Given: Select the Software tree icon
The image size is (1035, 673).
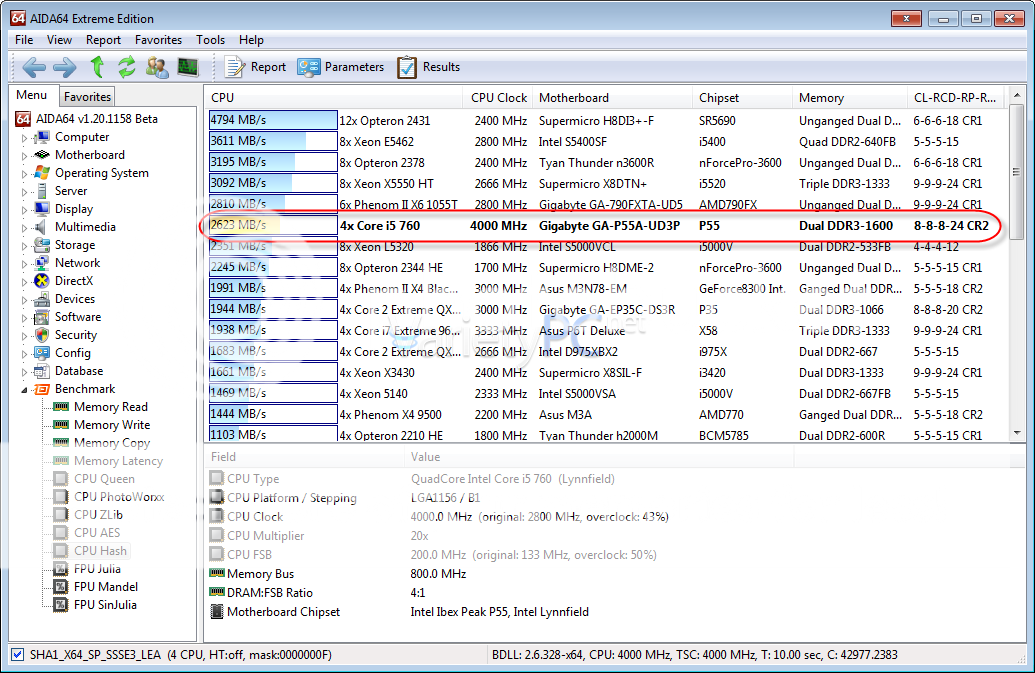Looking at the screenshot, I should point(42,317).
